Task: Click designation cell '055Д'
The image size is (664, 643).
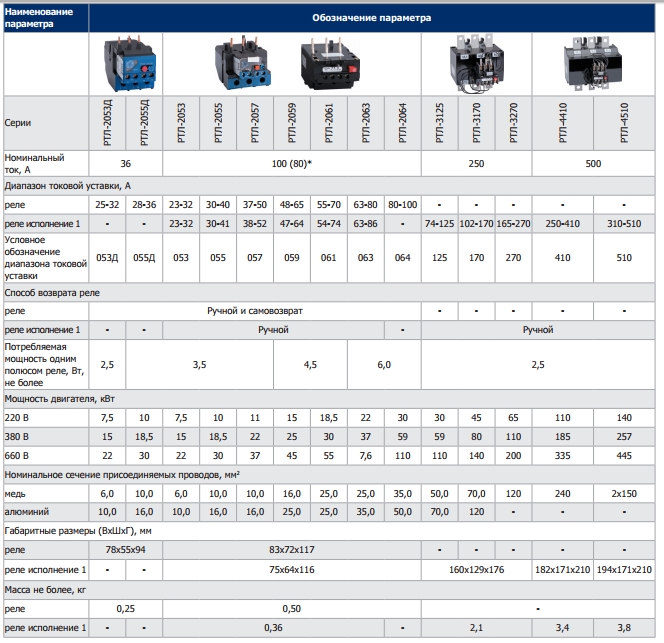Action: [144, 258]
